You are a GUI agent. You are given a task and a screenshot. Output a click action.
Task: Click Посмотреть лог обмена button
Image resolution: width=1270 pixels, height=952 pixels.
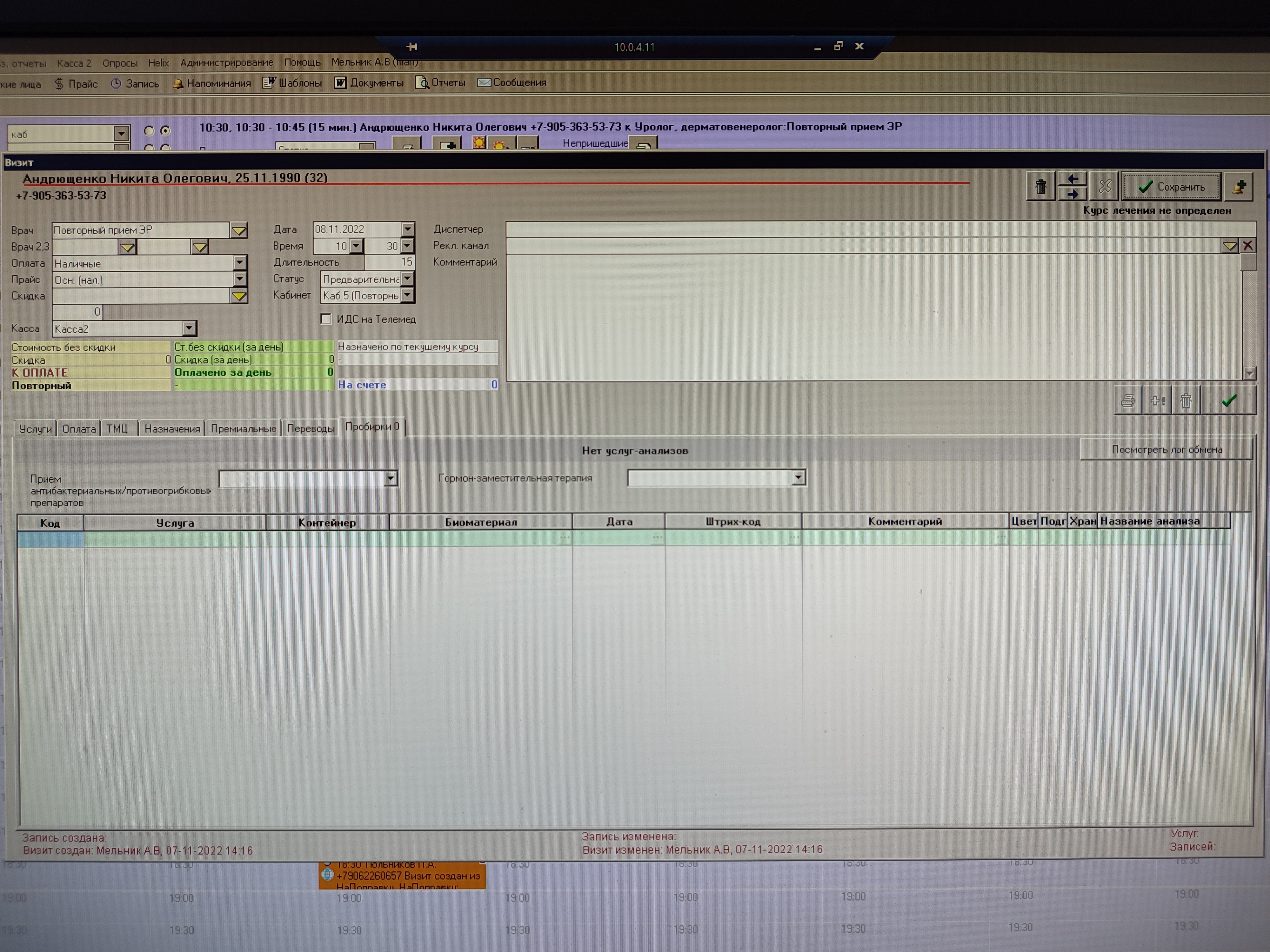(1166, 449)
